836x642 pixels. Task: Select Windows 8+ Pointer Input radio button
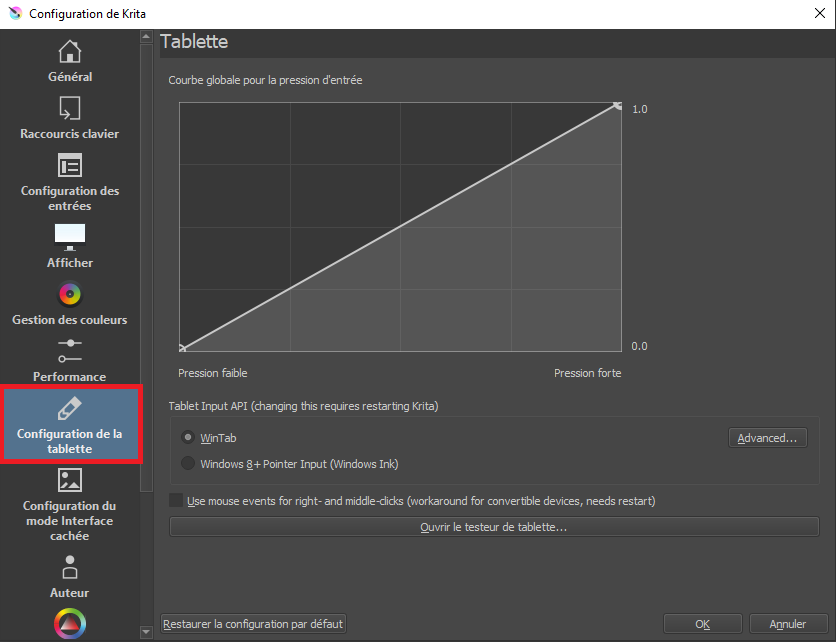pyautogui.click(x=188, y=463)
